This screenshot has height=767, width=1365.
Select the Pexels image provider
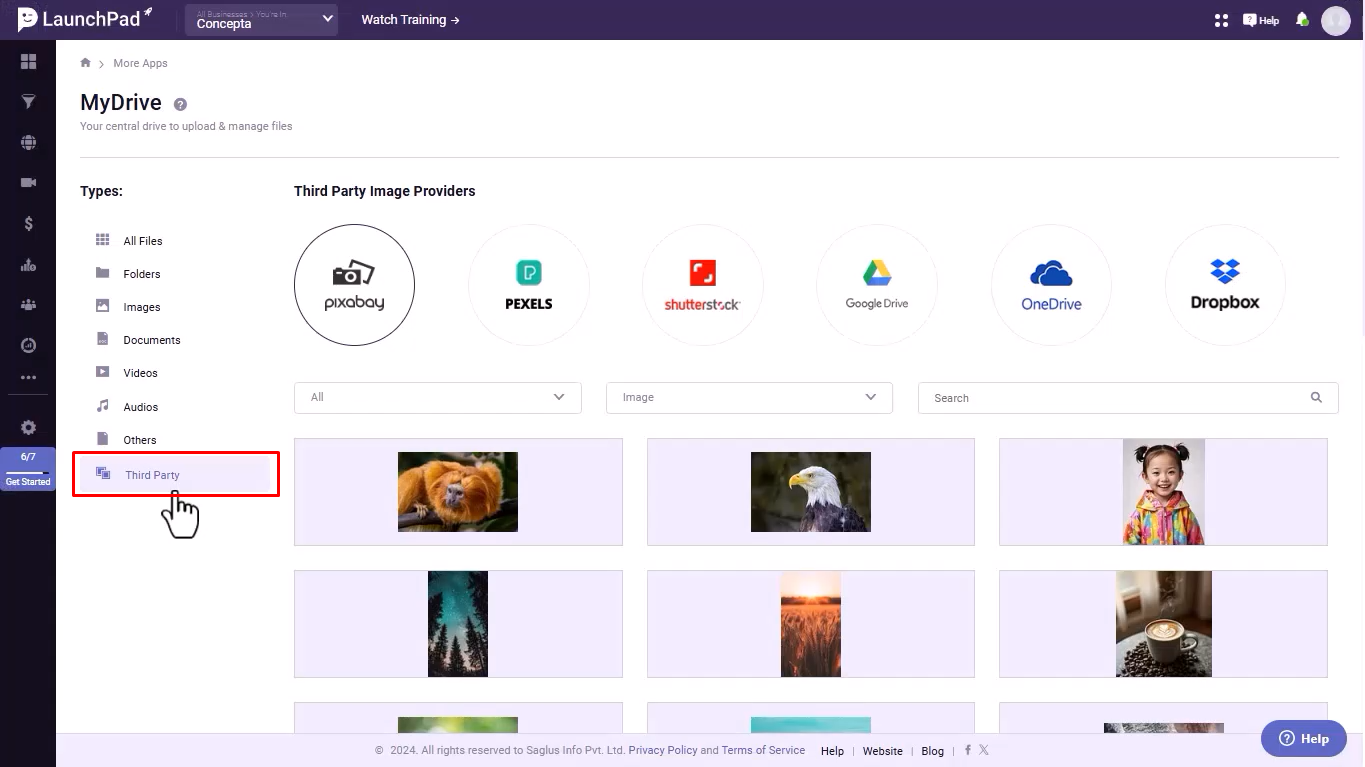click(x=528, y=285)
